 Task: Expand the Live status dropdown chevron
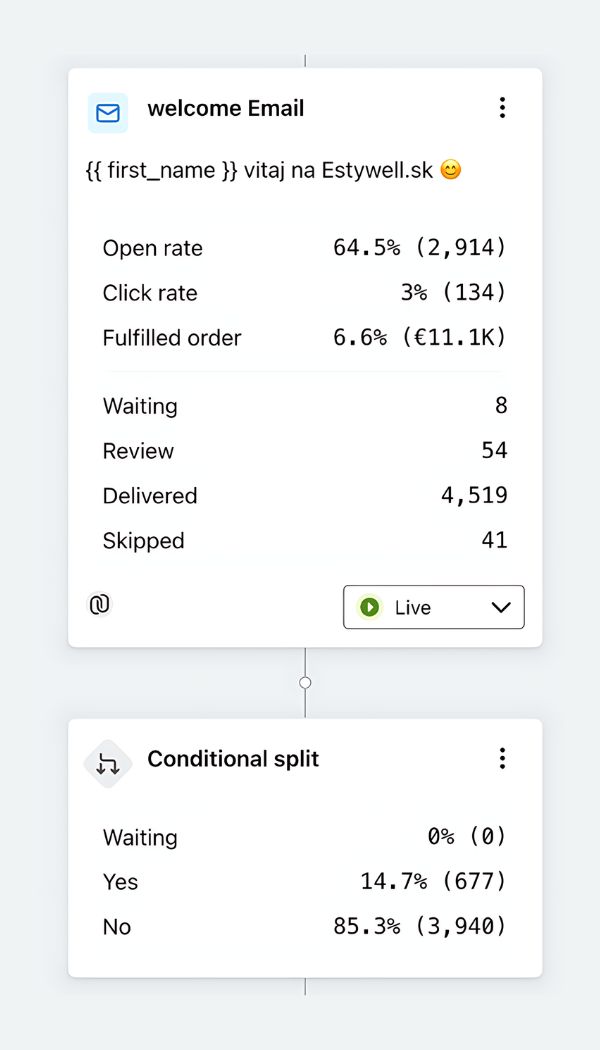point(501,607)
